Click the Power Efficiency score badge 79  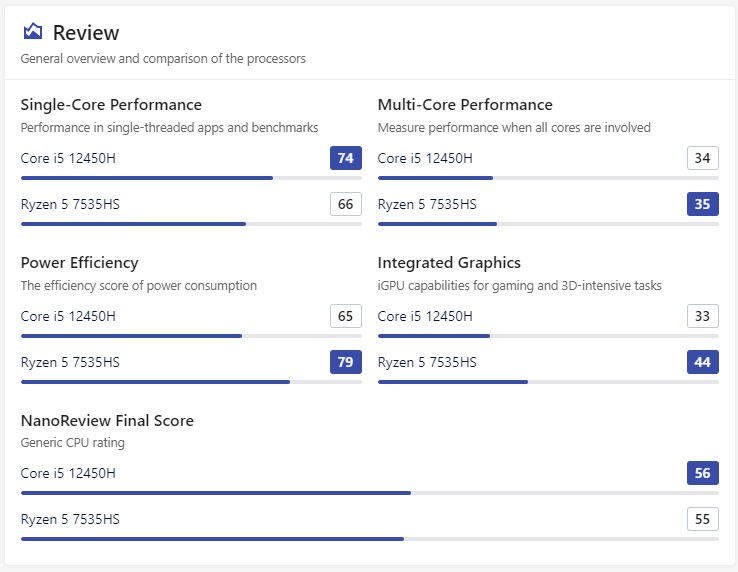click(x=346, y=362)
